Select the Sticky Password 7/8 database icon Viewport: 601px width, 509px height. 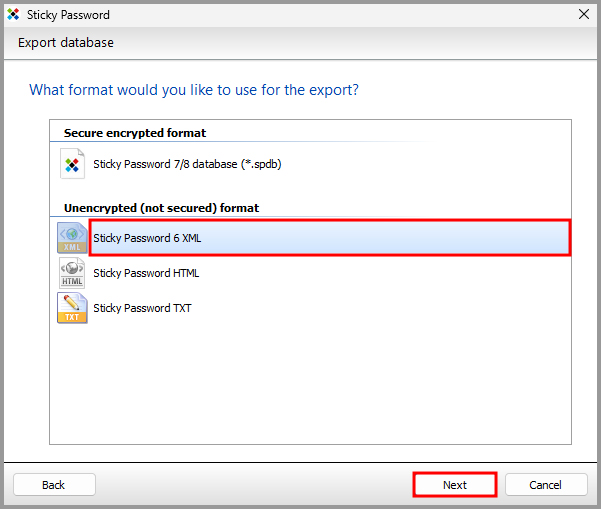pyautogui.click(x=72, y=164)
